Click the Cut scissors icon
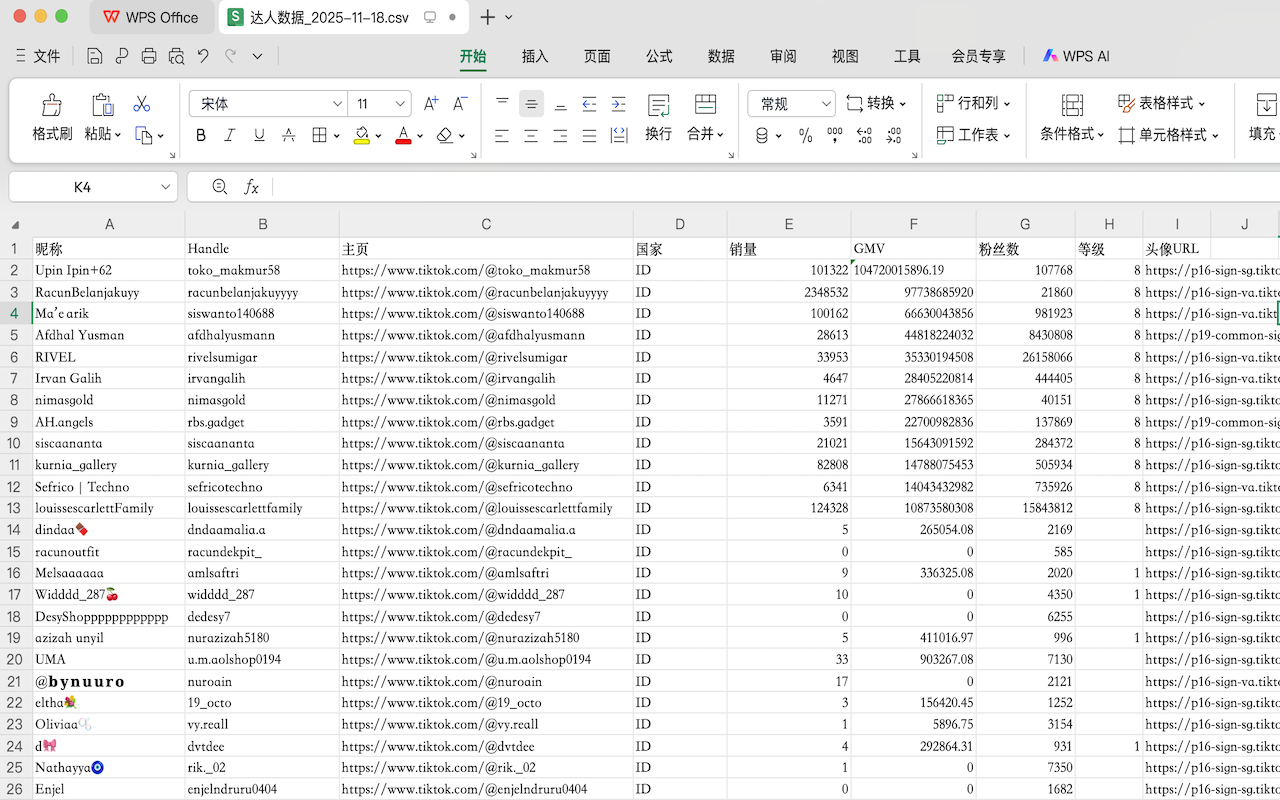 141,104
